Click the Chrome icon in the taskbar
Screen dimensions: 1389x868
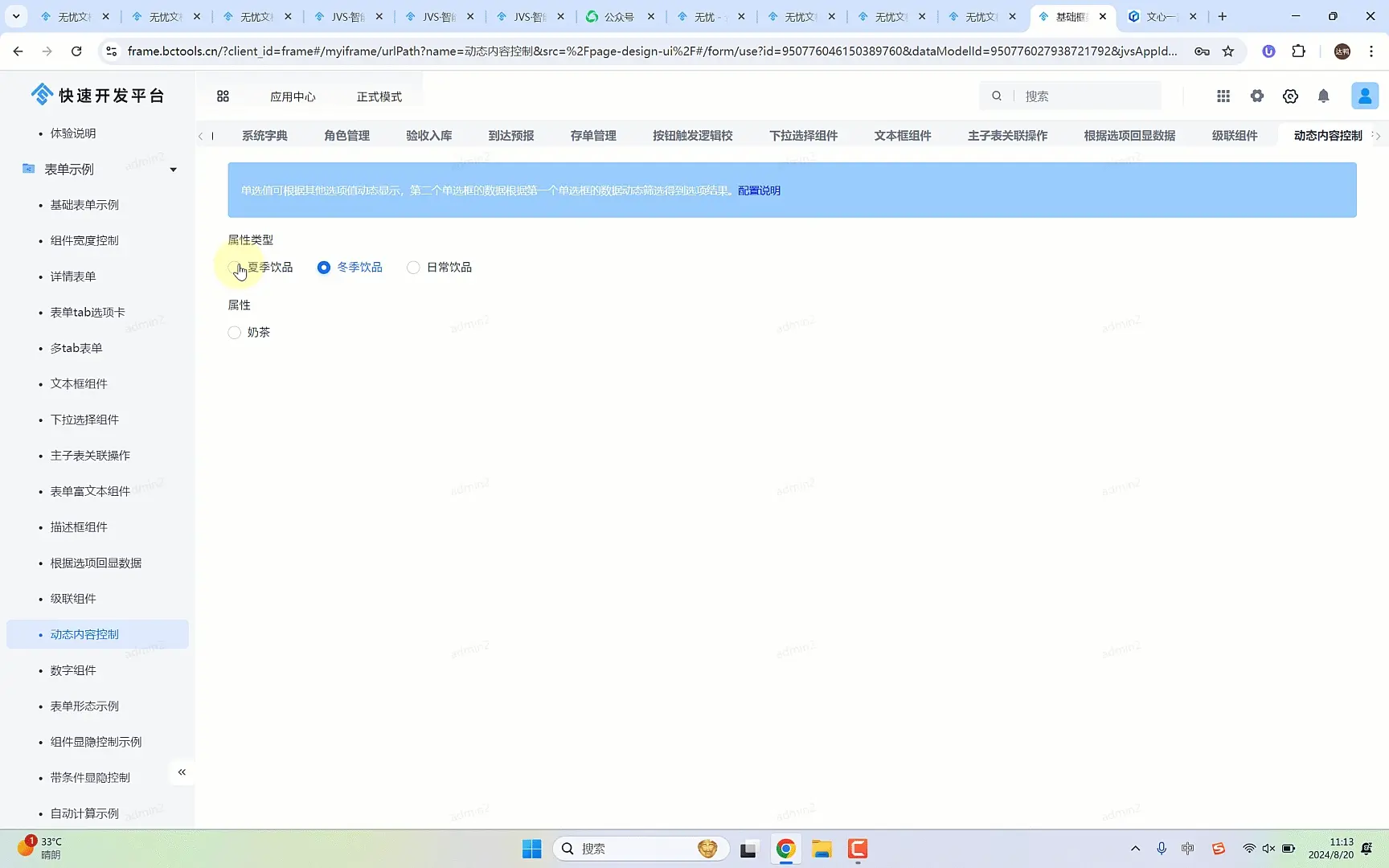pos(786,849)
